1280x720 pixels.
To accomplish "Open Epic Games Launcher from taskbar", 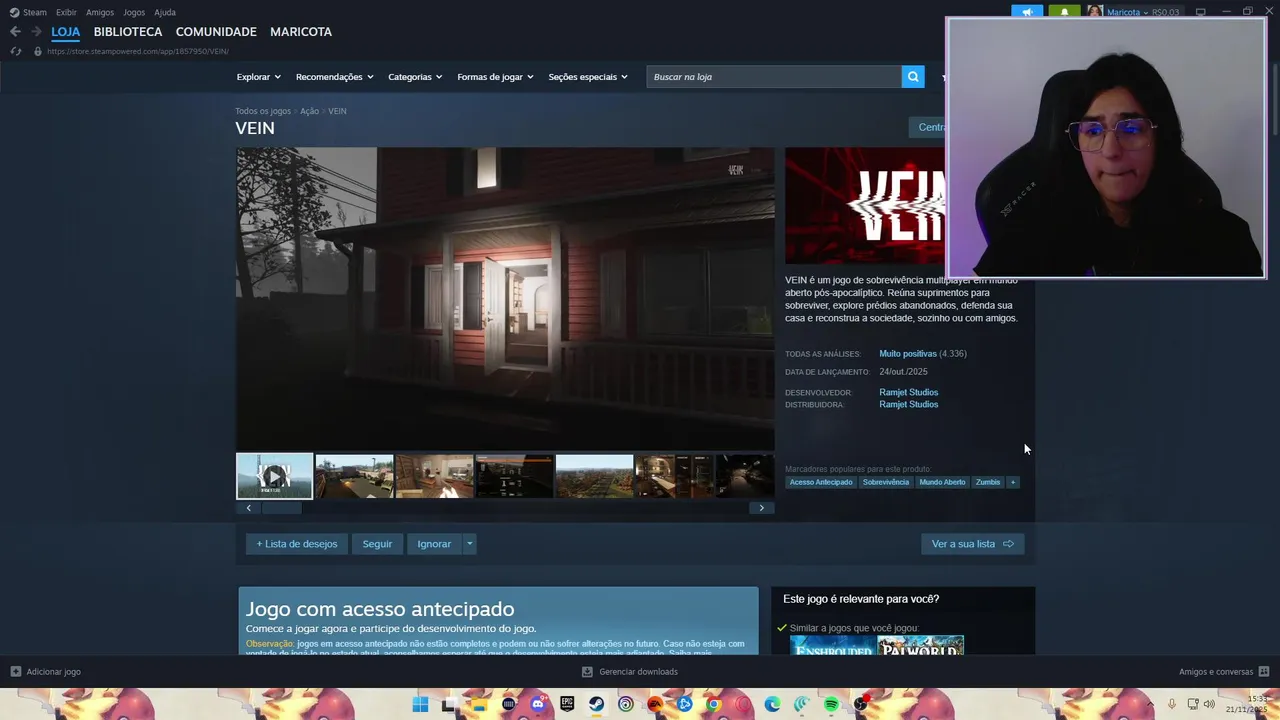I will coord(567,705).
